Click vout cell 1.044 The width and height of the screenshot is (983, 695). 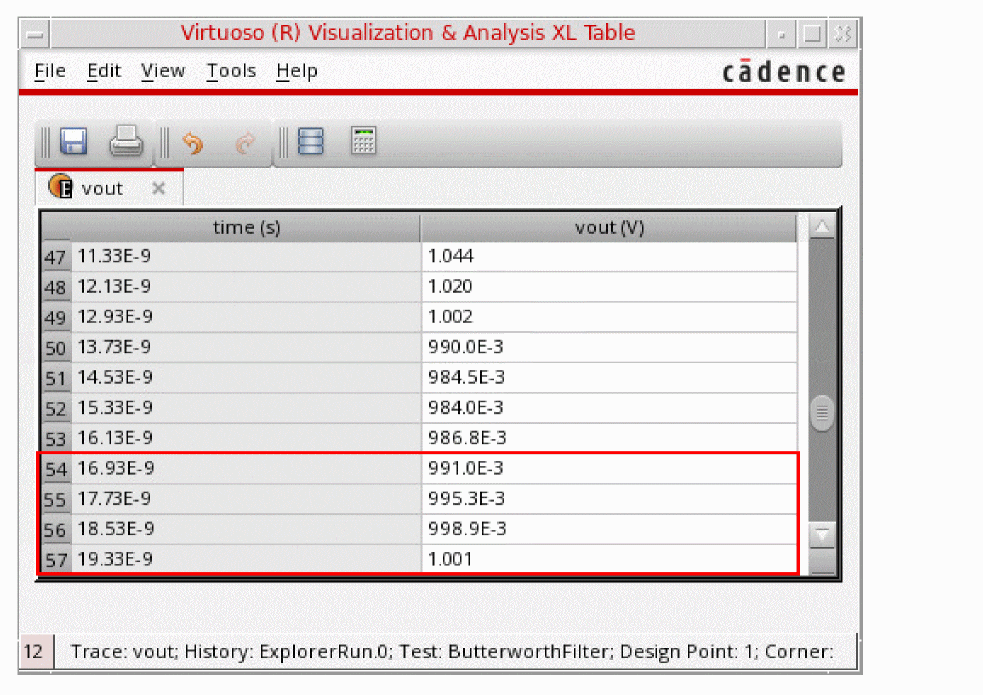[x=609, y=256]
